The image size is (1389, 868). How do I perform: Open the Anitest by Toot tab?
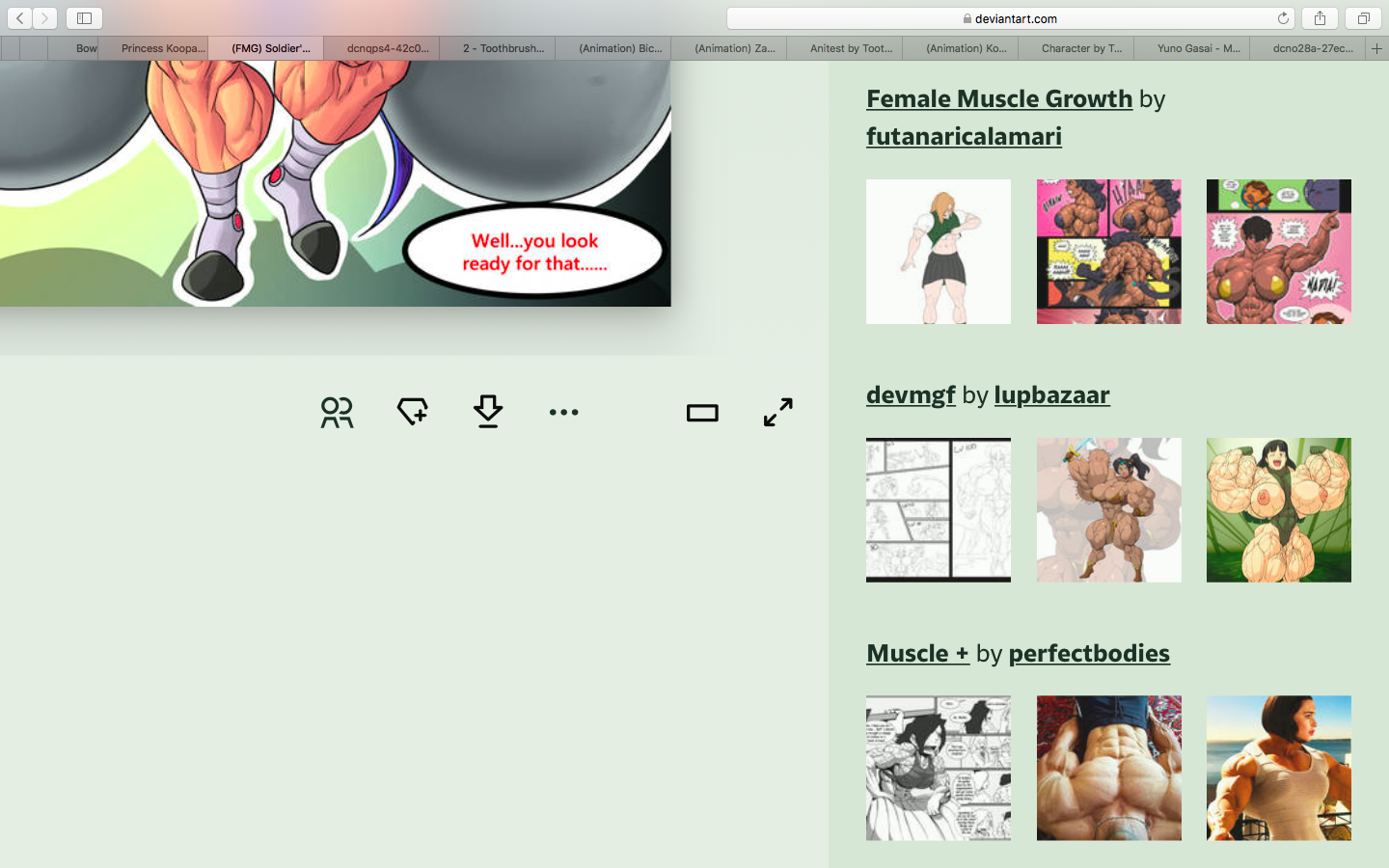tap(845, 48)
